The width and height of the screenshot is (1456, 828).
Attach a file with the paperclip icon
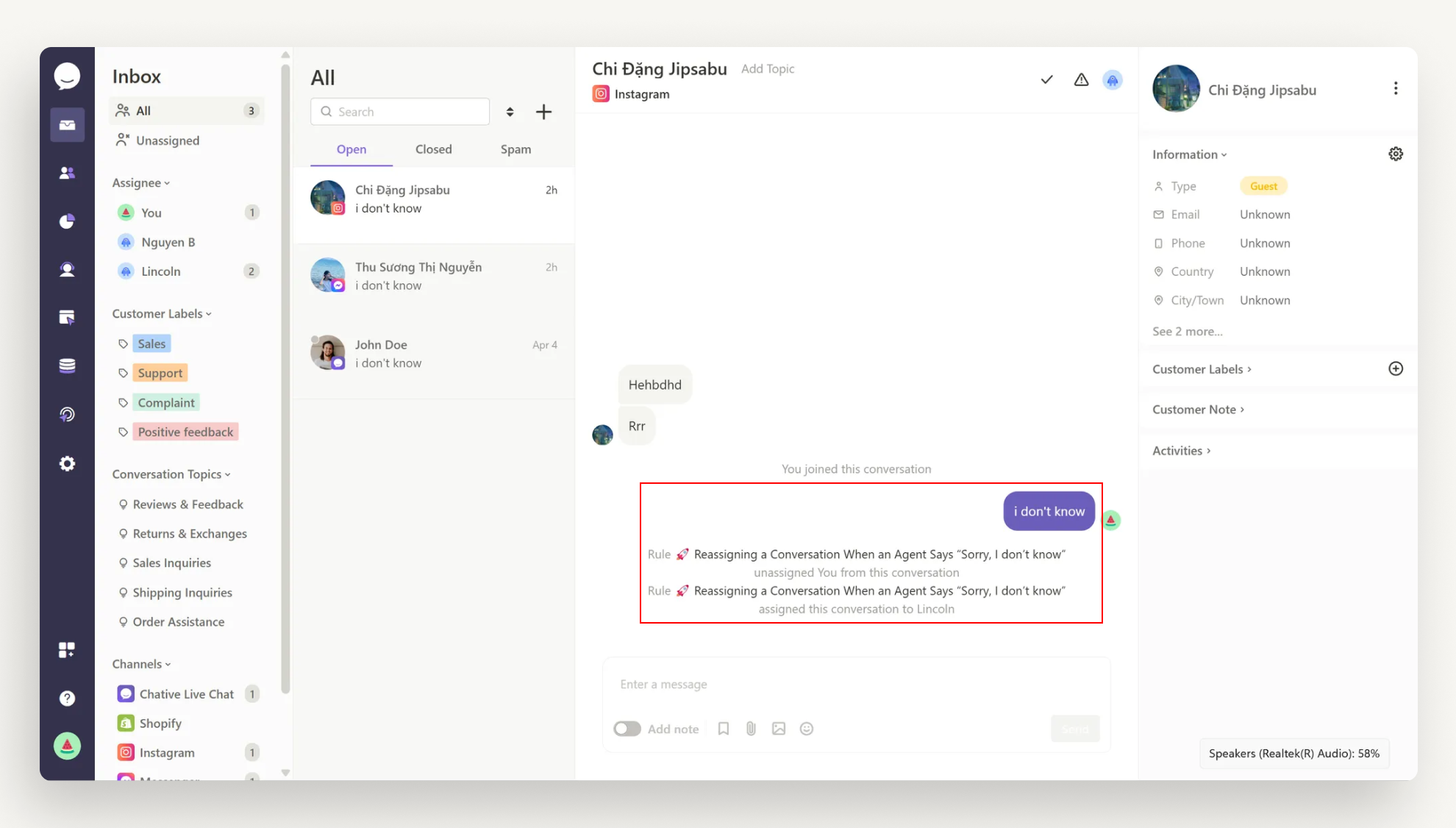pos(751,728)
